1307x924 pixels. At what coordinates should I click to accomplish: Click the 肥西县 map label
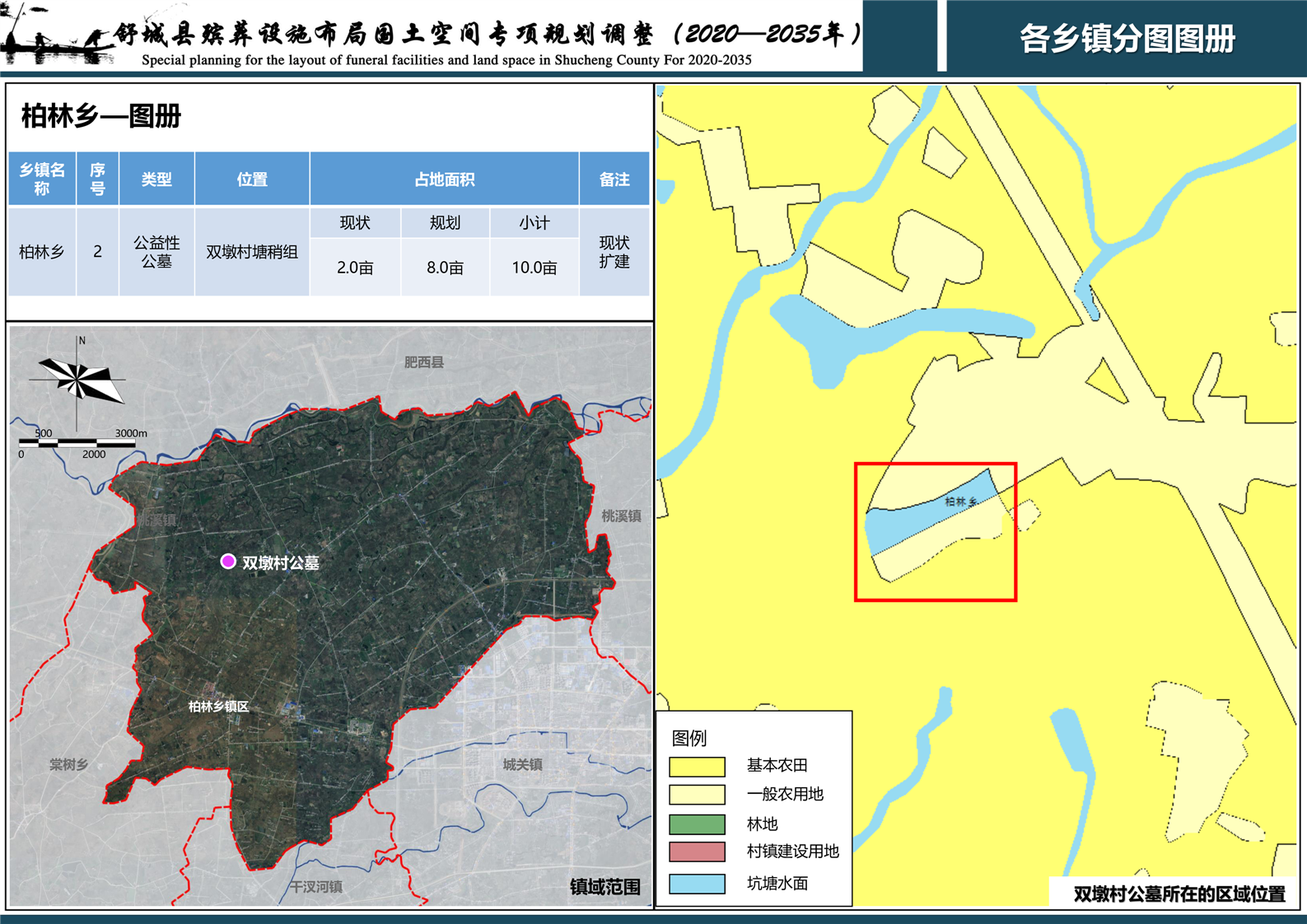click(x=424, y=362)
